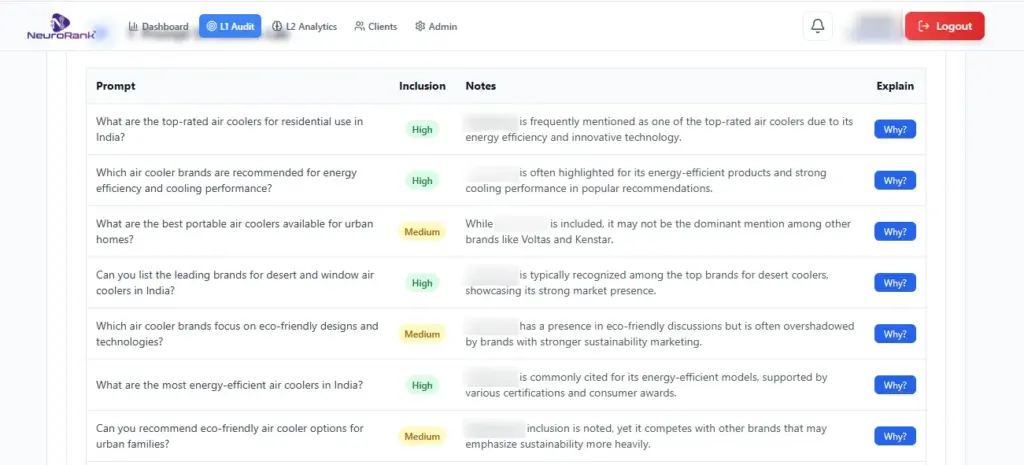Click Why? for energy efficiency brands prompt
1024x465 pixels.
895,180
